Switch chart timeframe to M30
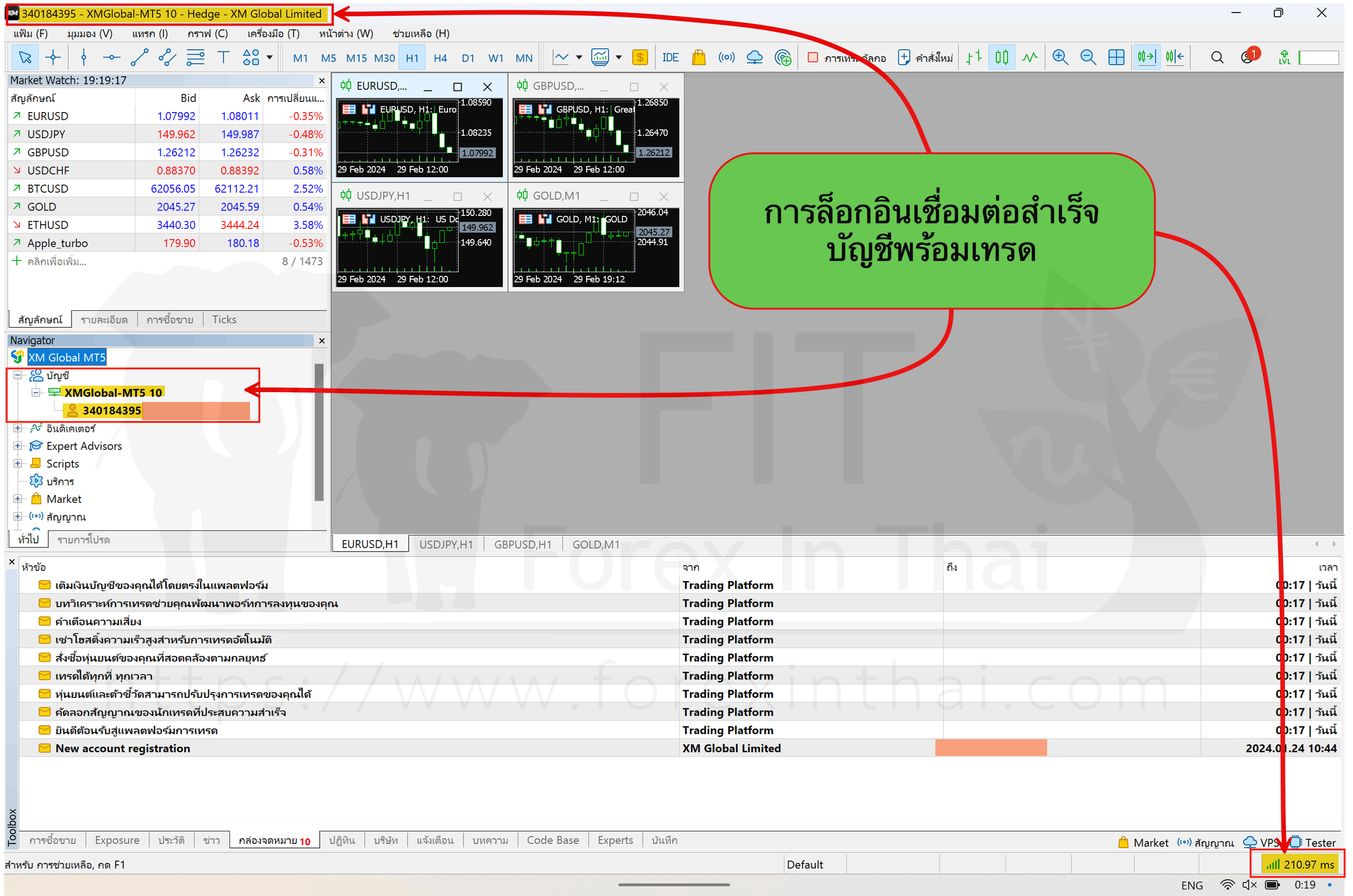 pyautogui.click(x=385, y=57)
